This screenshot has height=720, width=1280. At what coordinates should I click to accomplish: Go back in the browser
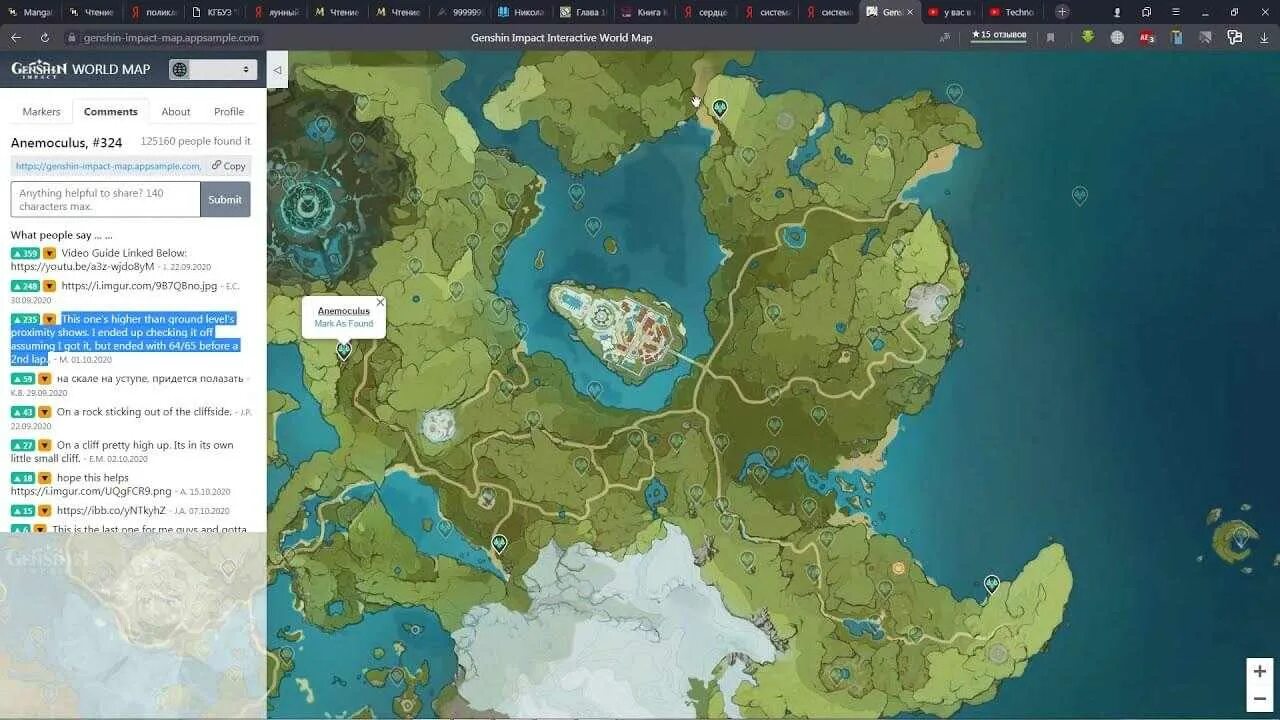[x=16, y=37]
